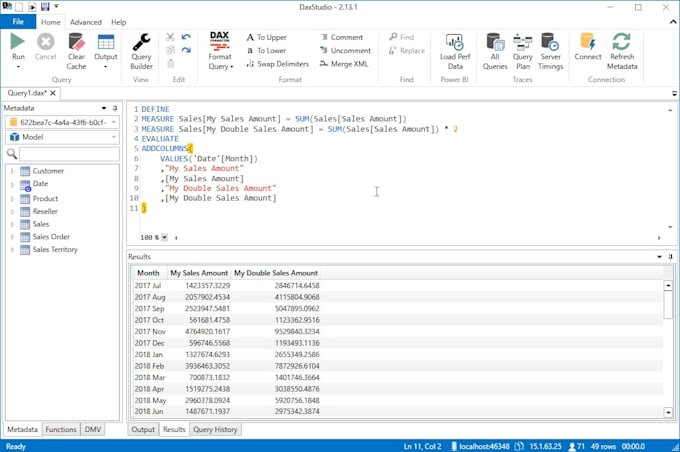The height and width of the screenshot is (452, 680).
Task: Comment the selected lines
Action: pos(341,37)
